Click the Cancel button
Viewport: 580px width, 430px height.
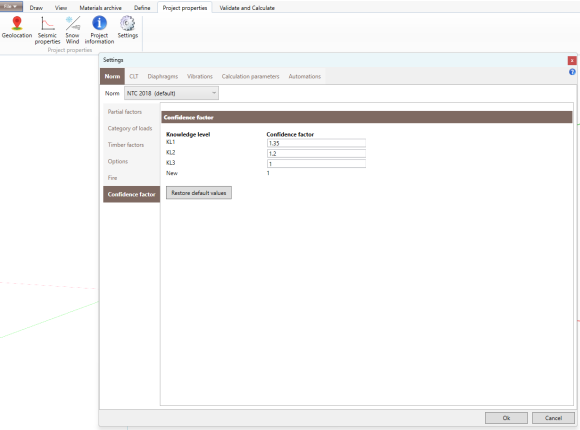point(553,418)
